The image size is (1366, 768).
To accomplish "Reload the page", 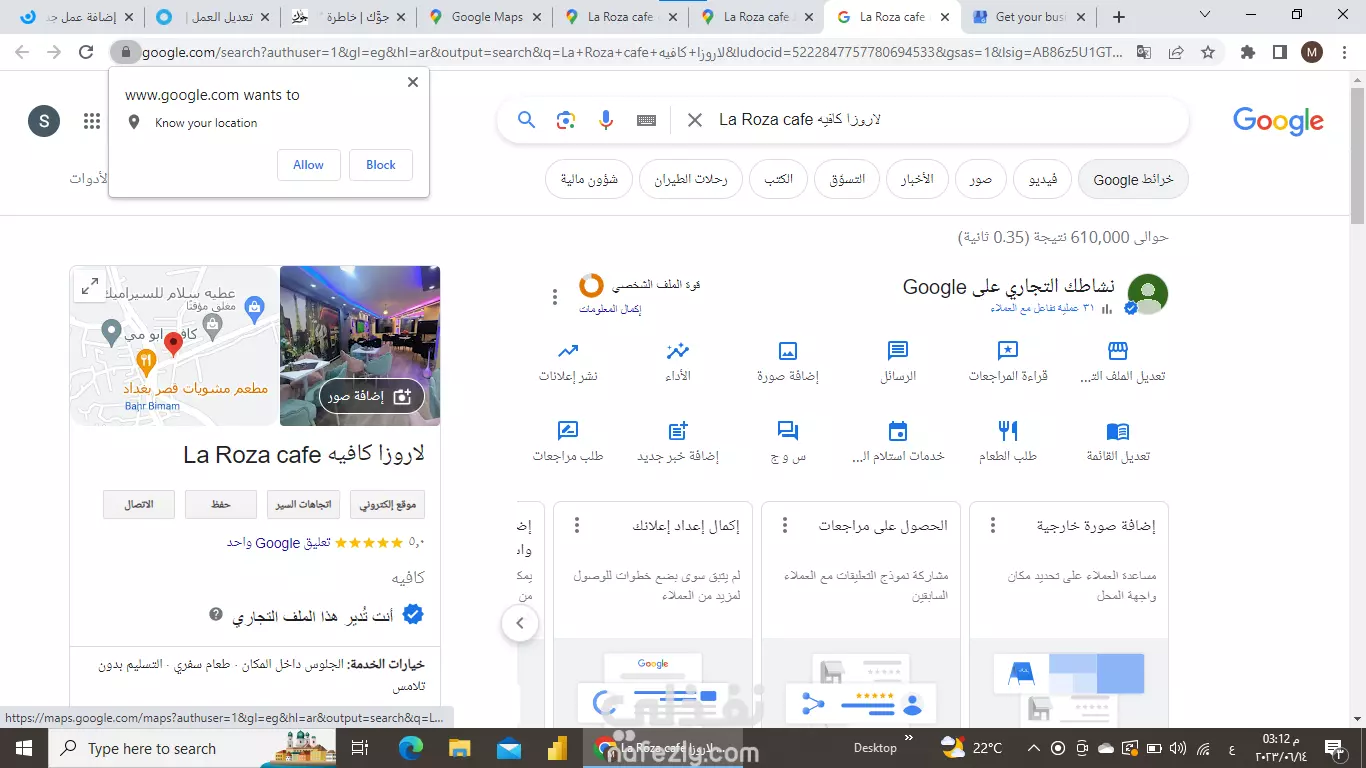I will 86,52.
